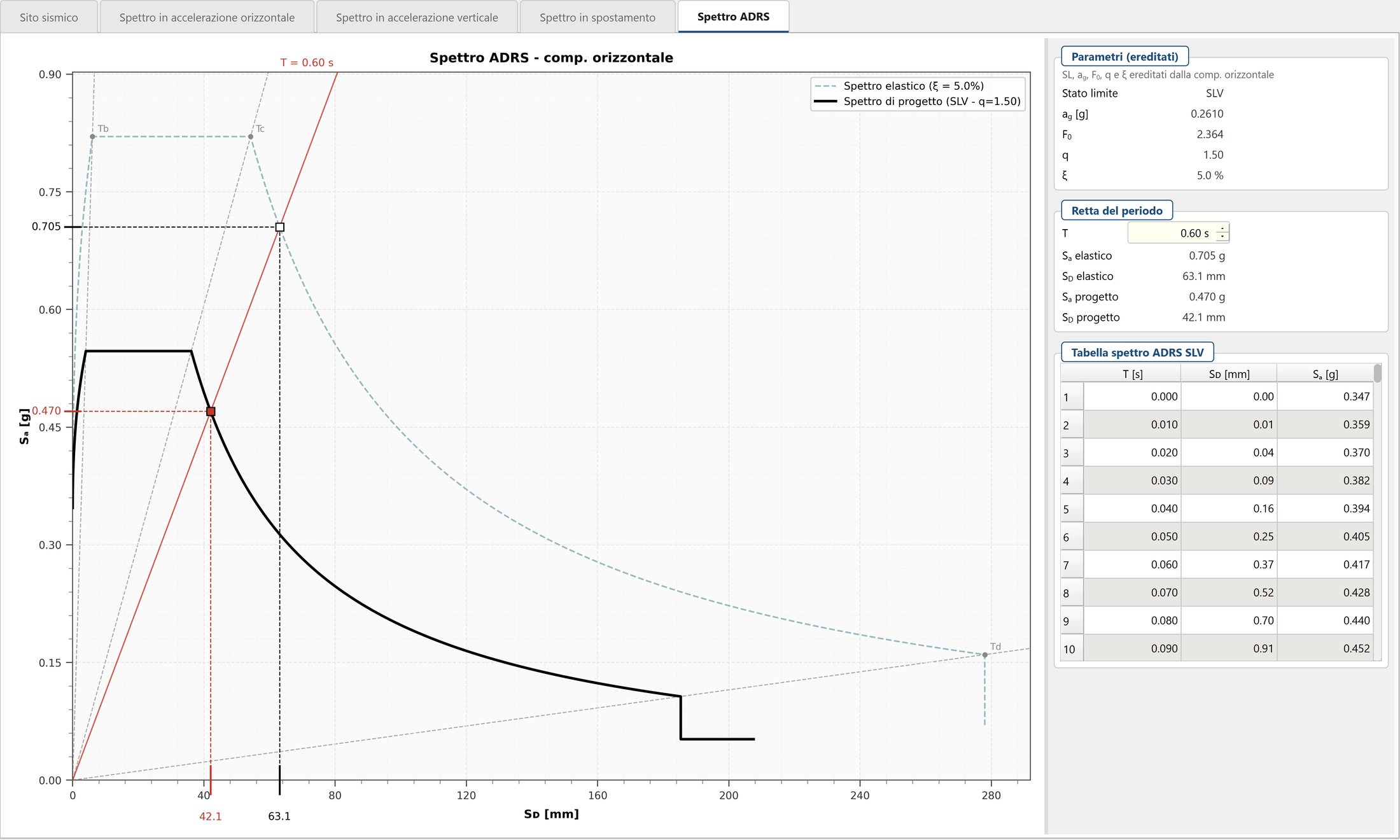
Task: Switch to Spettro in spostamento tab
Action: click(598, 17)
